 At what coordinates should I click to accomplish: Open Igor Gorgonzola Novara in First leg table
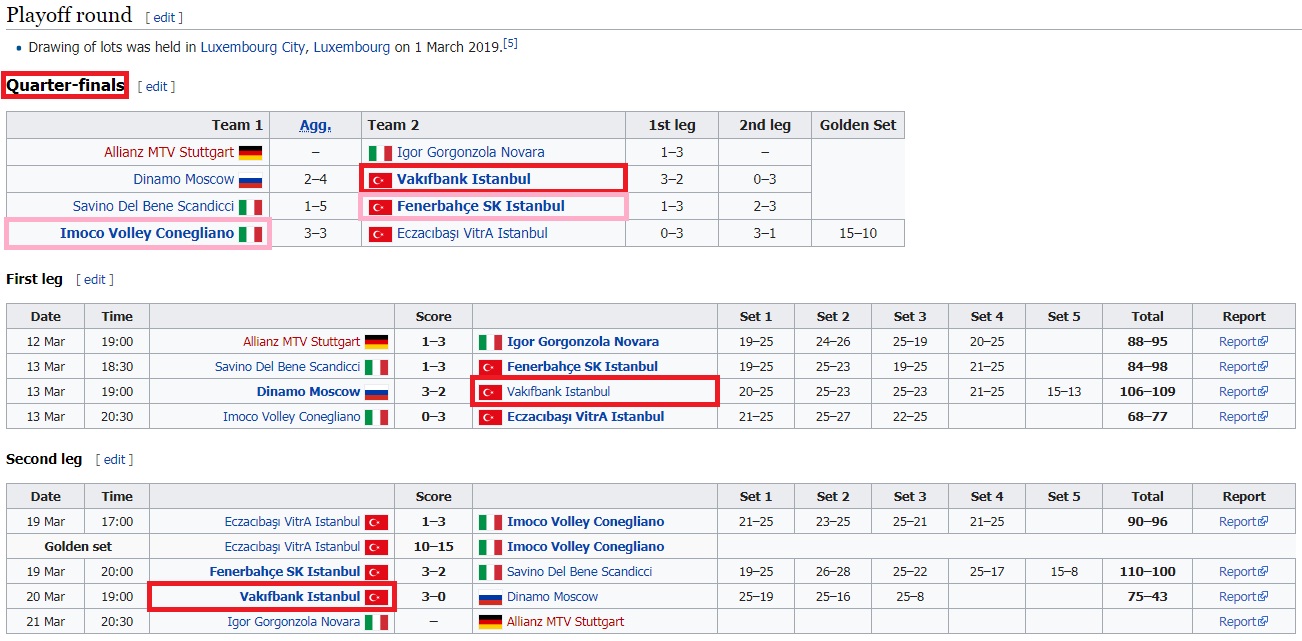click(x=582, y=342)
